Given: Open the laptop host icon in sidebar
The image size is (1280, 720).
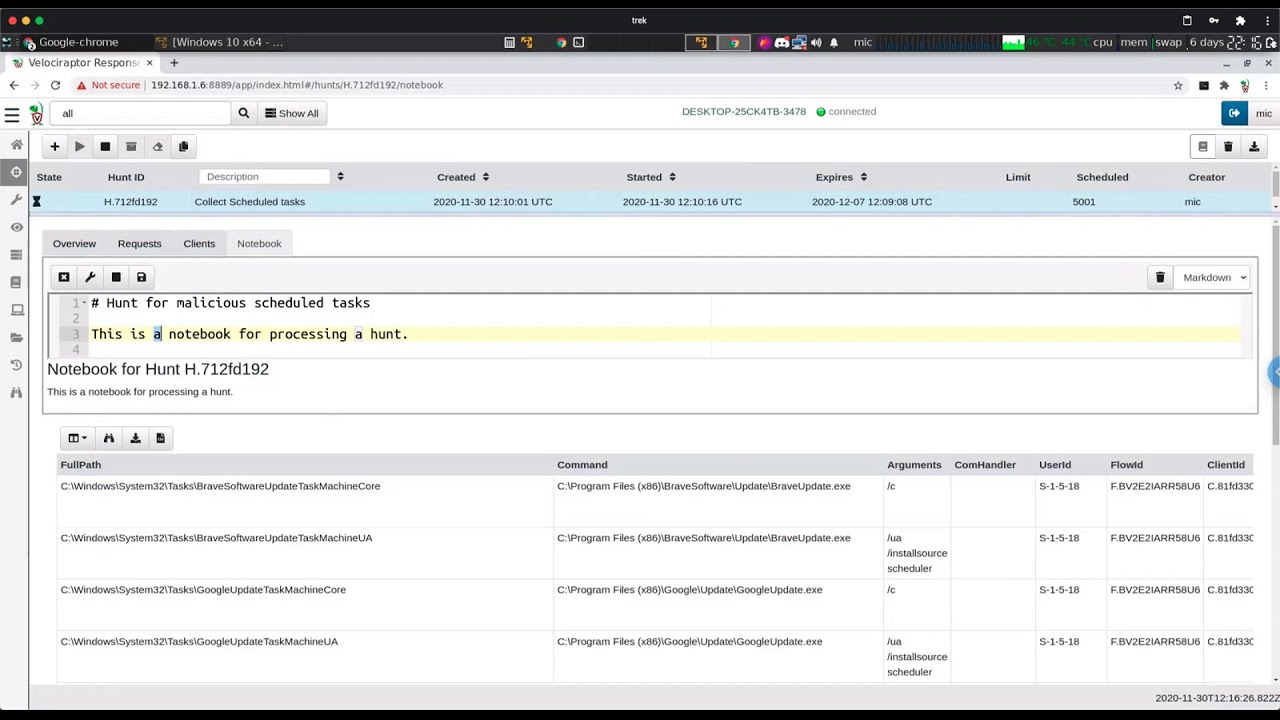Looking at the screenshot, I should point(16,310).
